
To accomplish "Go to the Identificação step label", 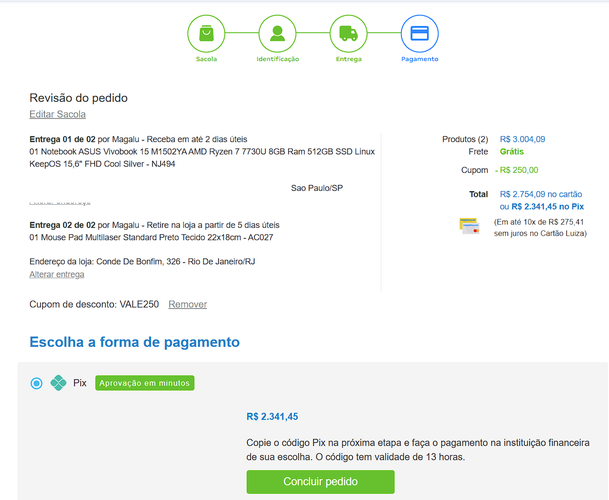I will [277, 60].
